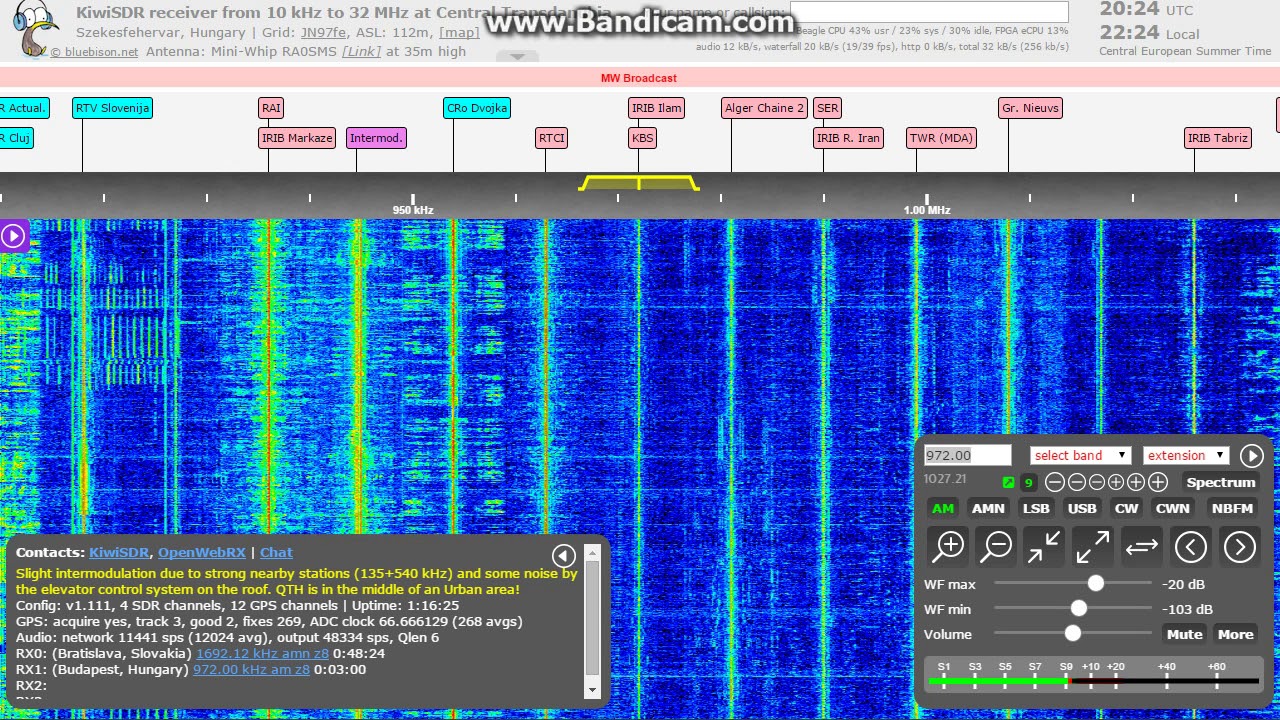The width and height of the screenshot is (1280, 720).
Task: Open the antenna [Link]
Action: (x=361, y=51)
